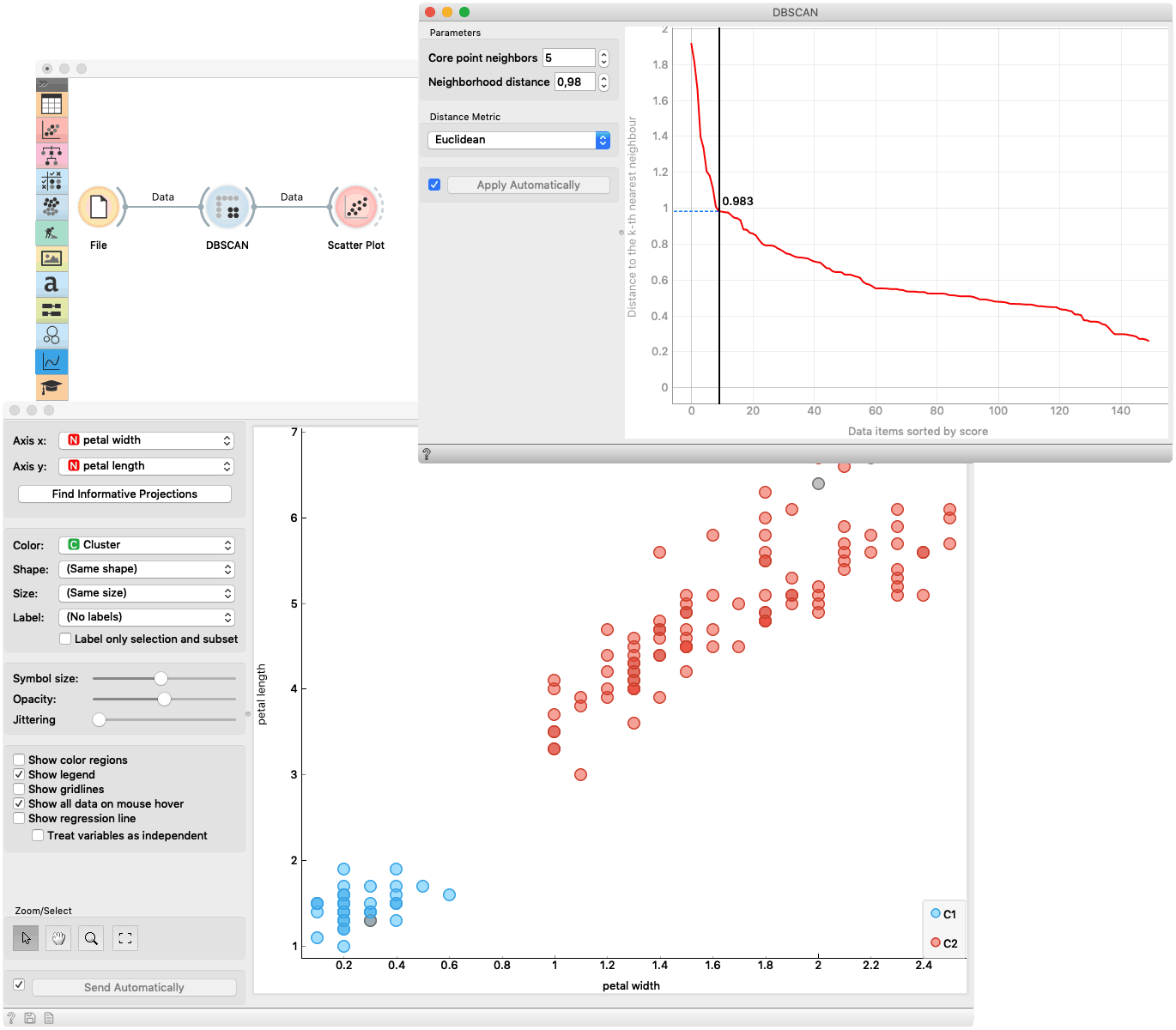This screenshot has width=1176, height=1030.
Task: Select the magnifier zoom tool
Action: coord(91,938)
